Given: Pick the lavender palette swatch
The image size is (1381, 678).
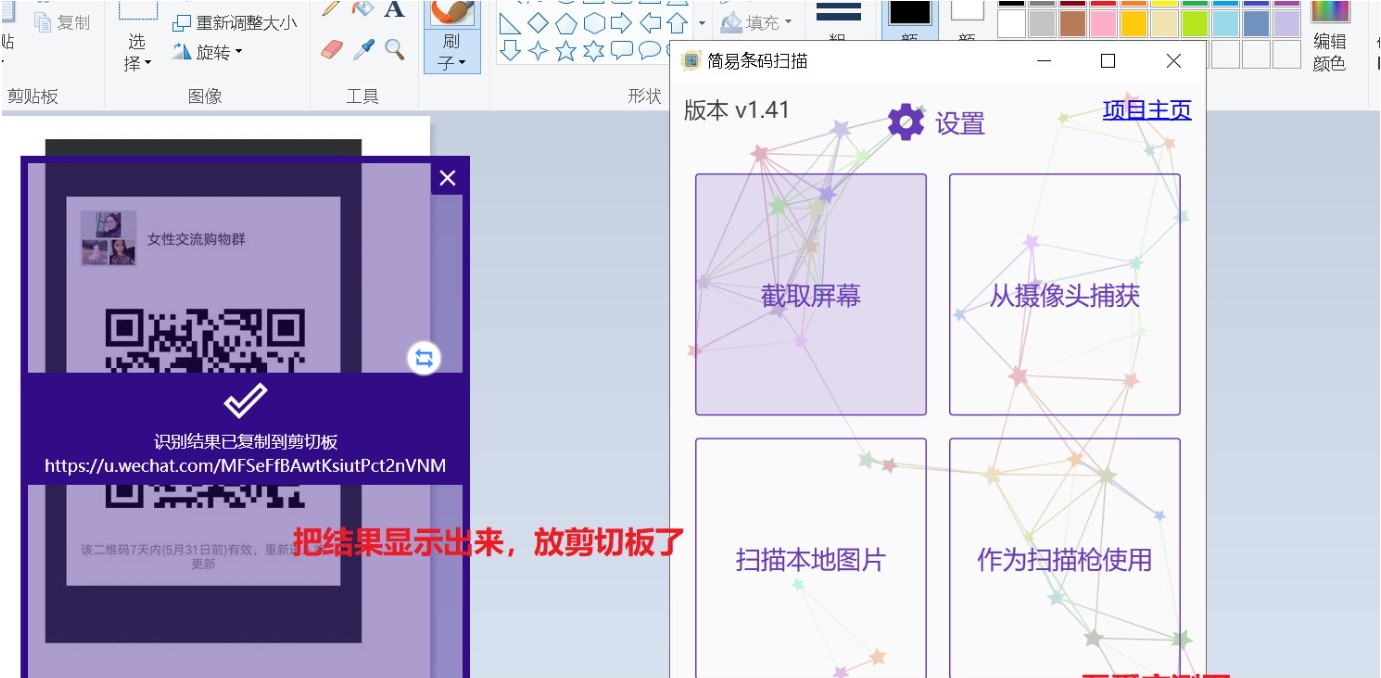Looking at the screenshot, I should pyautogui.click(x=1287, y=23).
